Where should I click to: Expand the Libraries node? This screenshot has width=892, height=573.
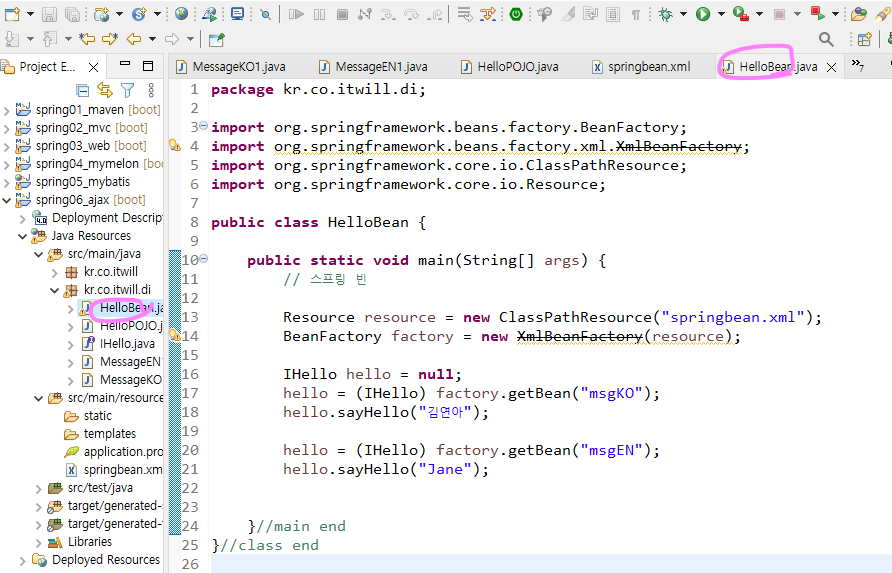[x=38, y=542]
